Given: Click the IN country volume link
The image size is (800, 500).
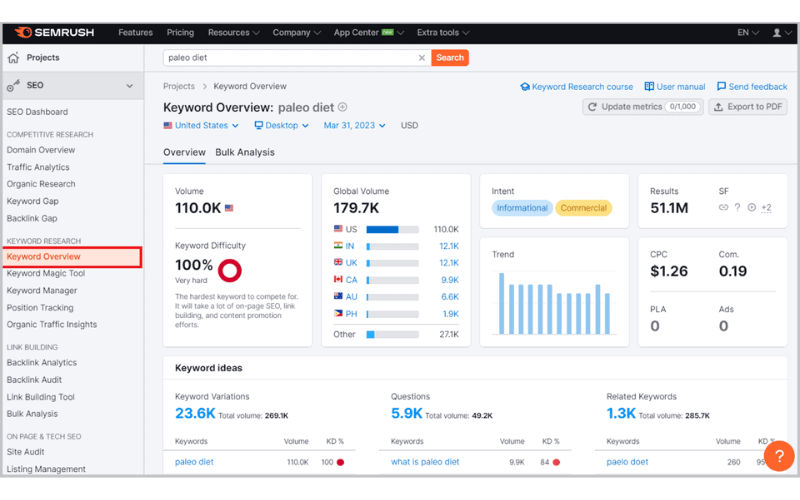Looking at the screenshot, I should coord(449,246).
